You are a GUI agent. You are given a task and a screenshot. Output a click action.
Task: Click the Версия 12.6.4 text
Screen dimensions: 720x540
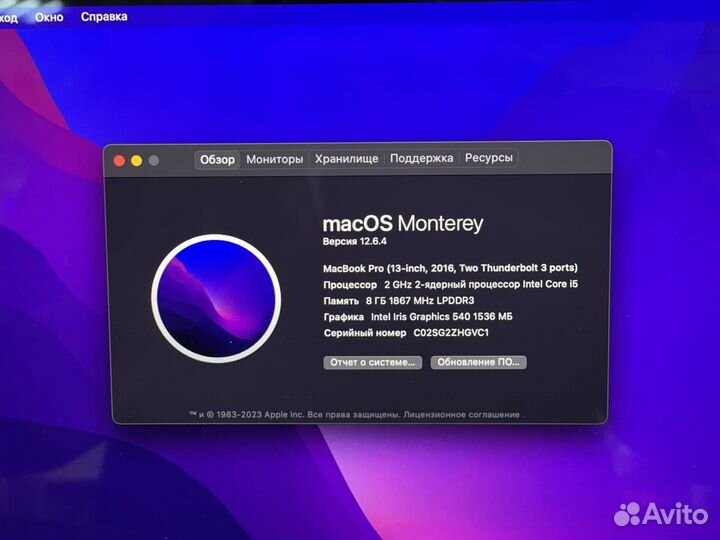[x=354, y=242]
